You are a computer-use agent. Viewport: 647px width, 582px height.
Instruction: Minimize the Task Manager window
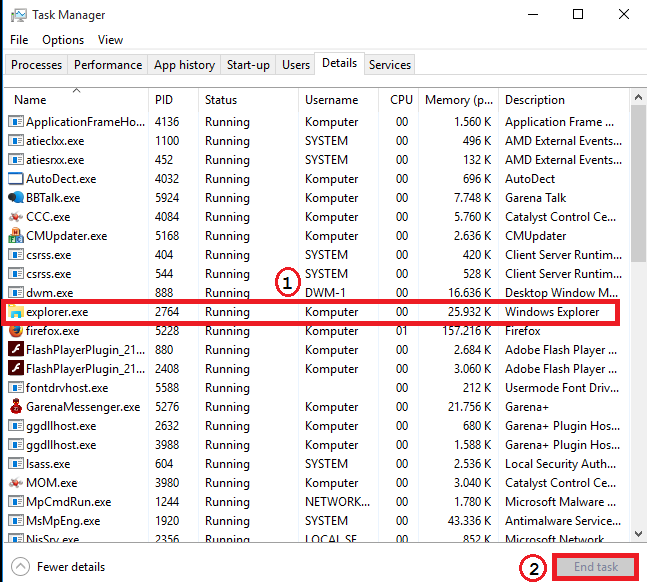(x=533, y=14)
